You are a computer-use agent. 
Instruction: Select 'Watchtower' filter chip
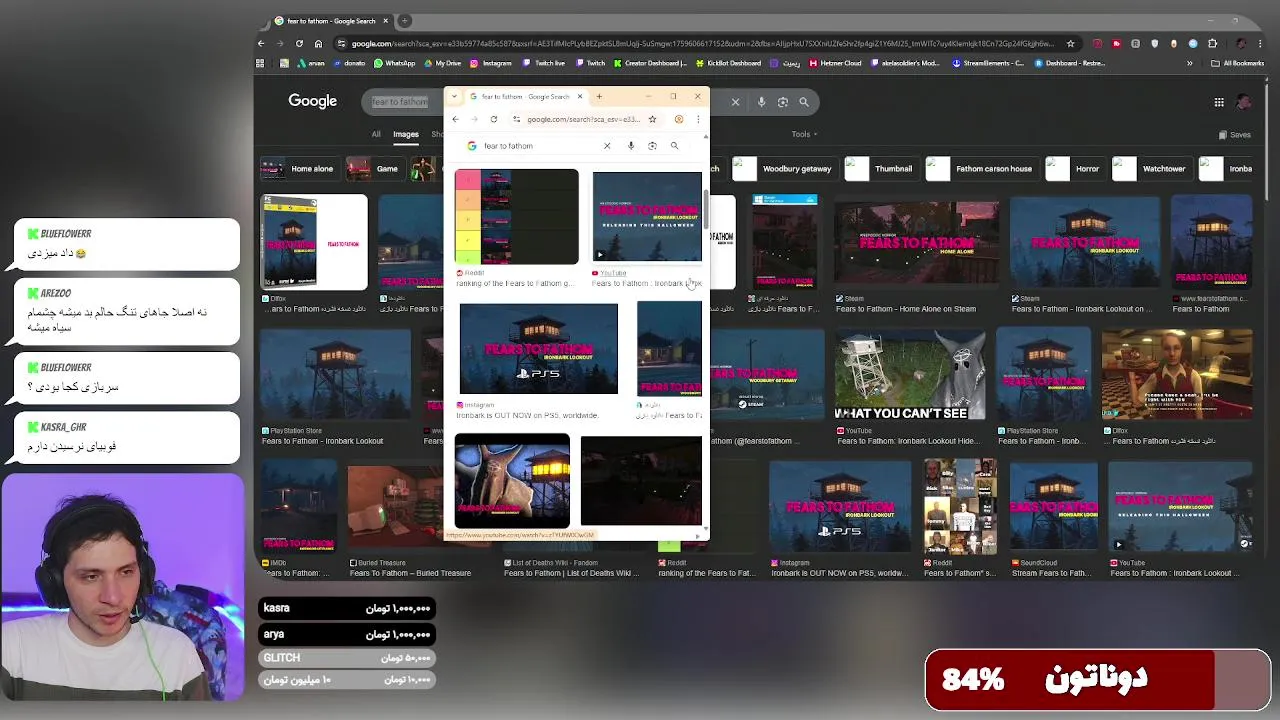(x=1151, y=169)
